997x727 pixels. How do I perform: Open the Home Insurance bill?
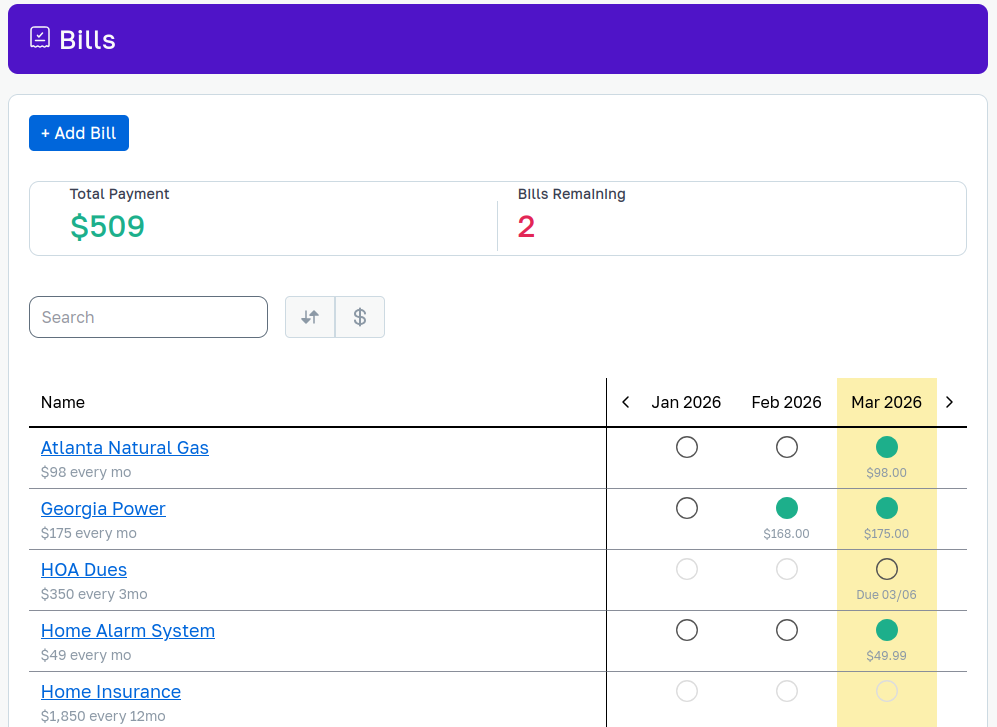(x=110, y=692)
